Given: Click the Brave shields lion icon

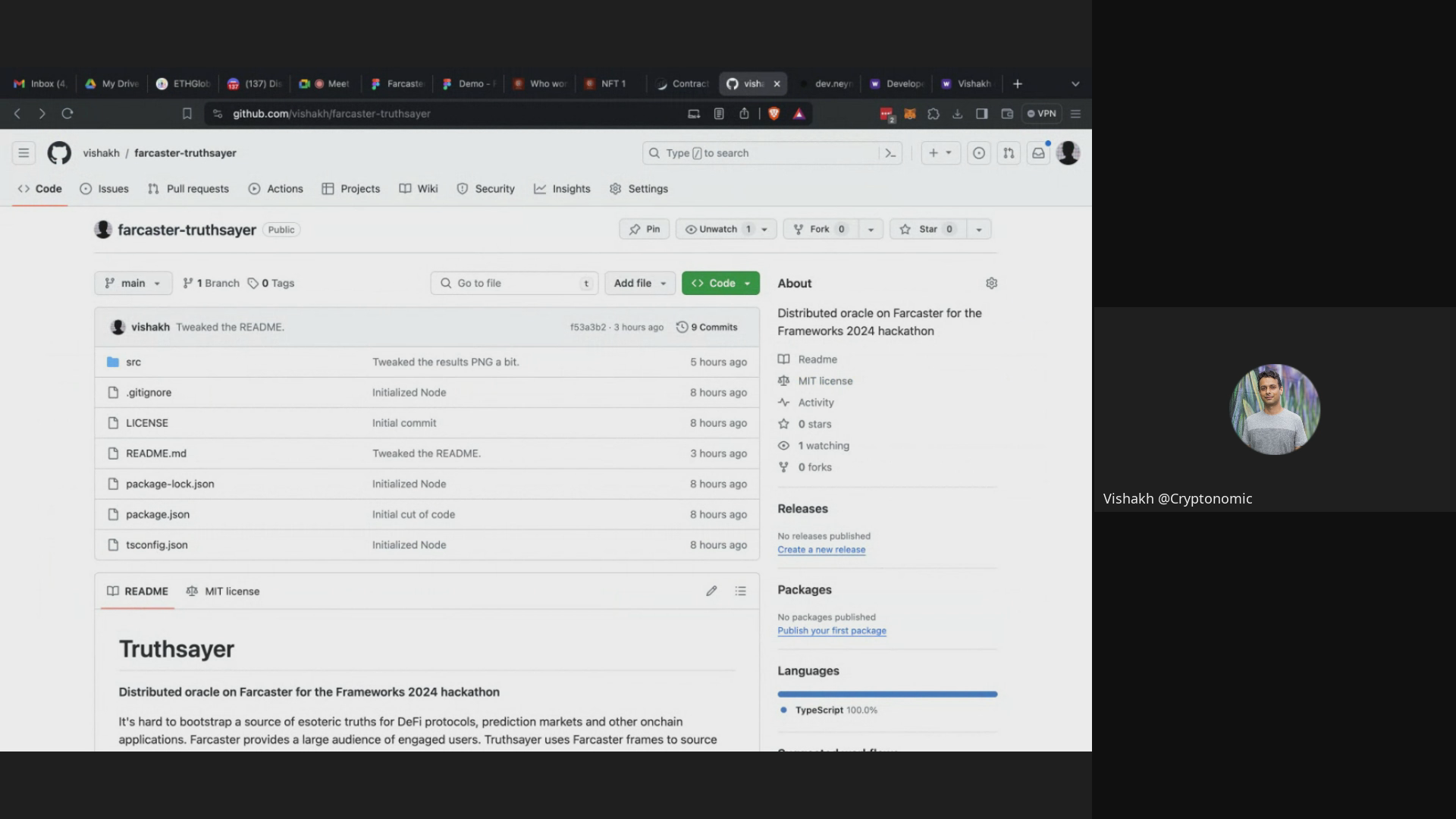Looking at the screenshot, I should (774, 114).
